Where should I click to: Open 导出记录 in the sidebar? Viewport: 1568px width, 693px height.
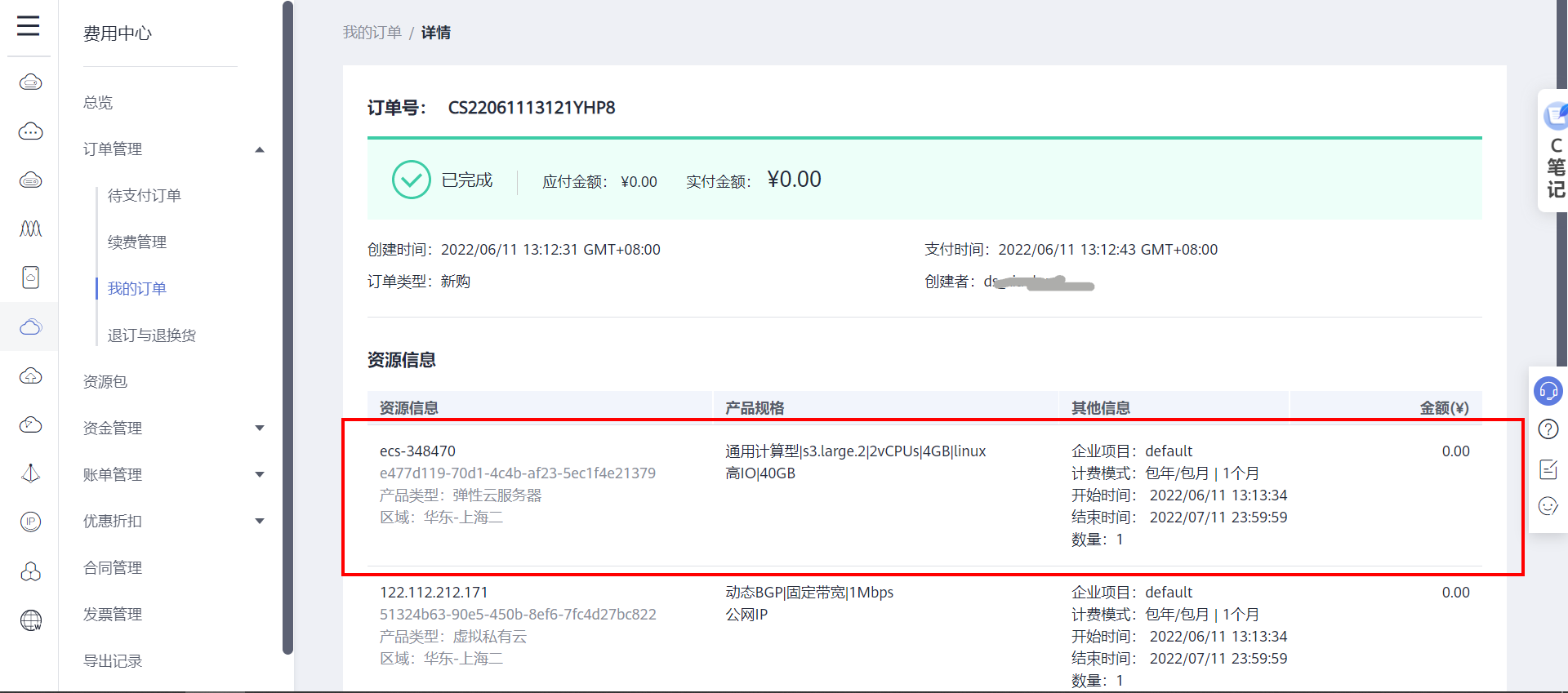coord(113,660)
